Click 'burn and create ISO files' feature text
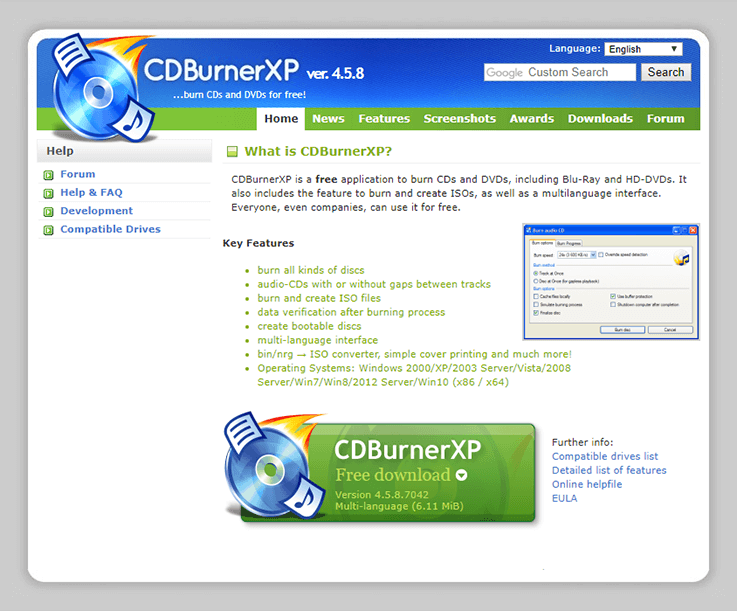 pyautogui.click(x=319, y=298)
